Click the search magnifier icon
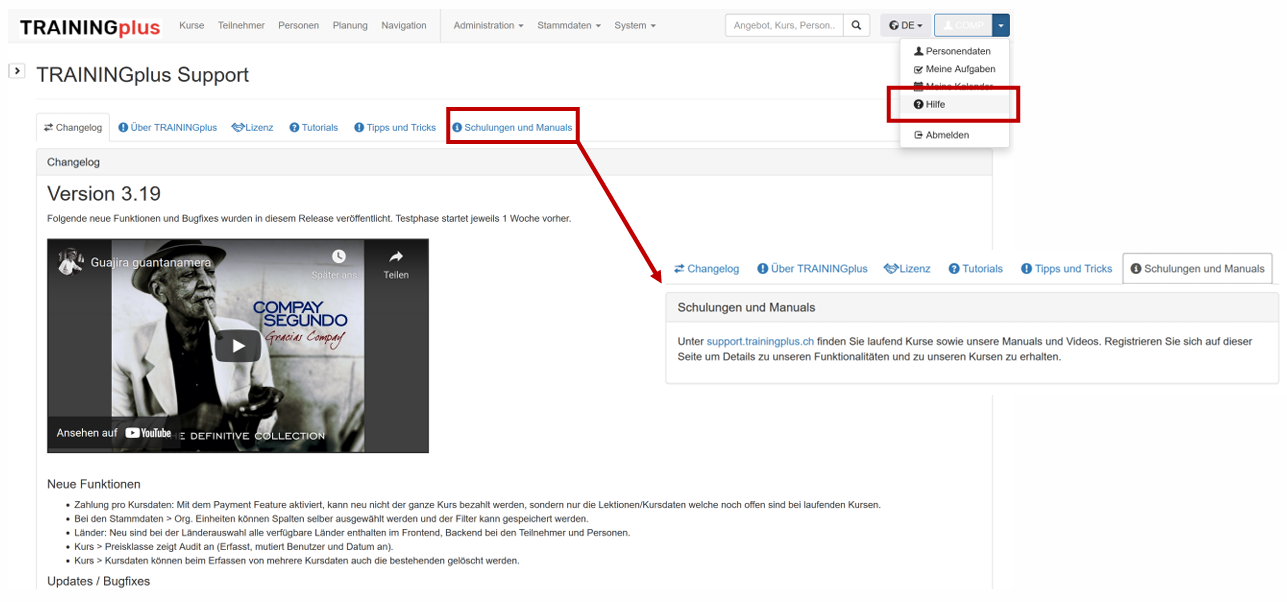This screenshot has width=1287, height=602. [x=857, y=26]
